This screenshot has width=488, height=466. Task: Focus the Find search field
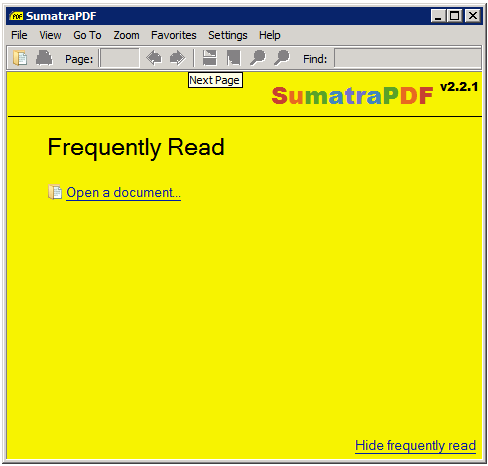tap(408, 58)
